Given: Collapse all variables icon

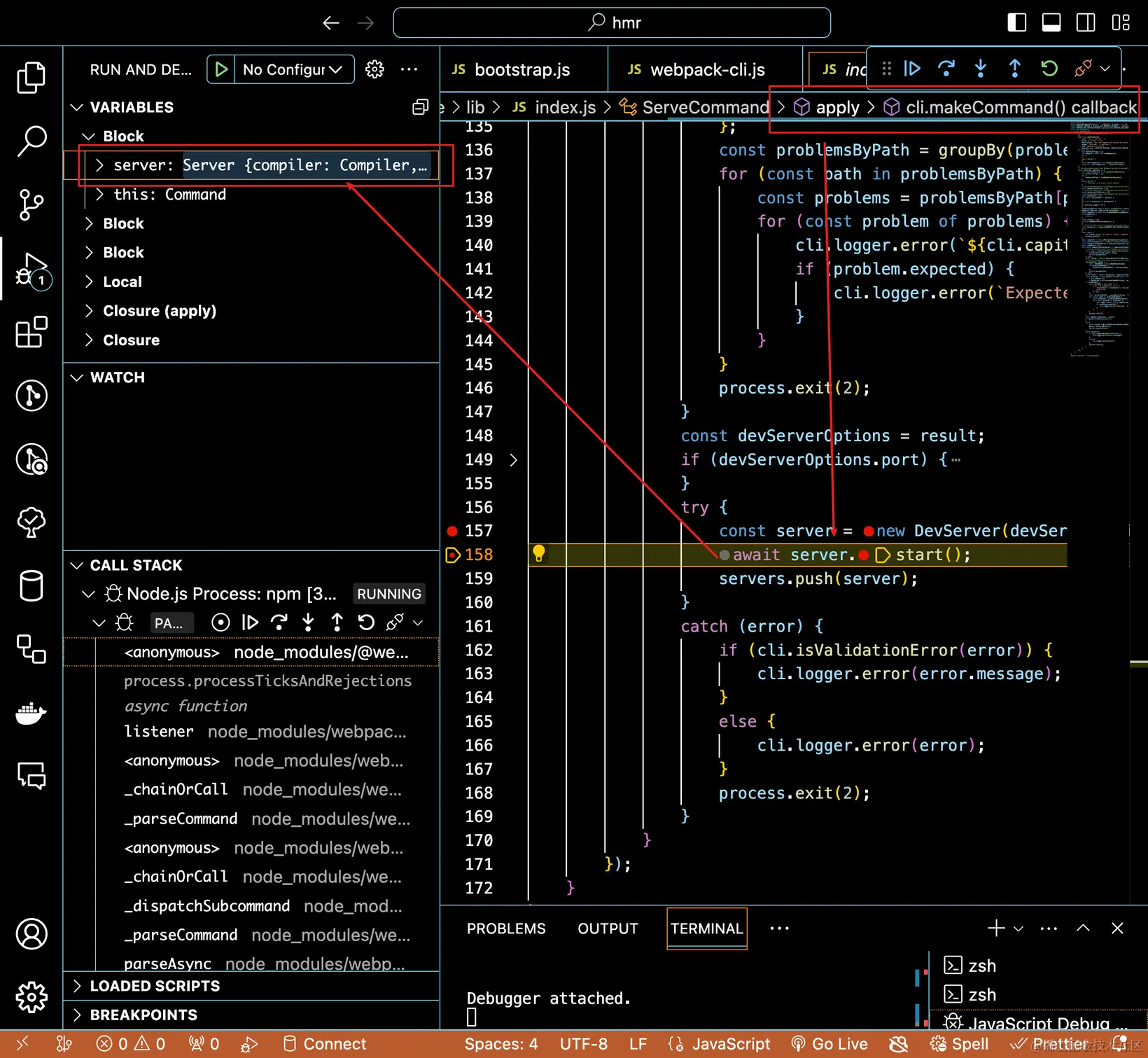Looking at the screenshot, I should [x=420, y=107].
